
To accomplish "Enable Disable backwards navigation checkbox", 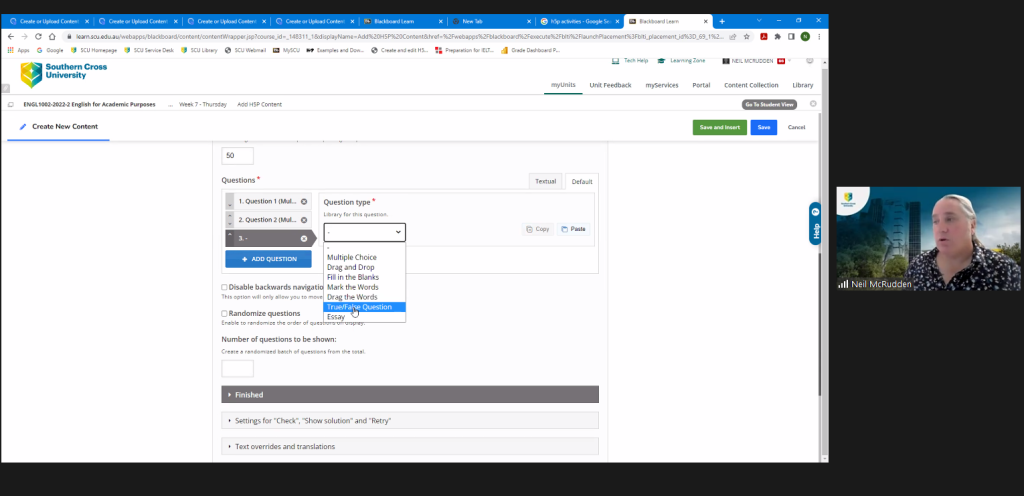I will [224, 287].
